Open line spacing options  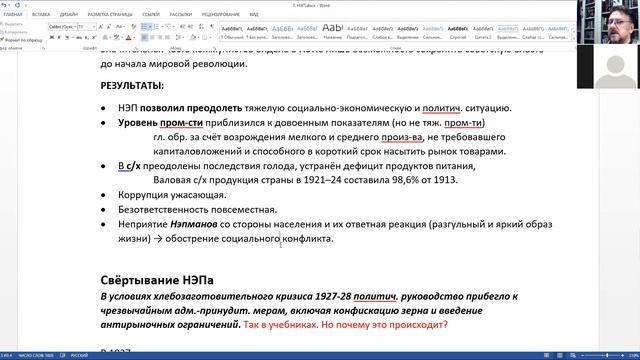pyautogui.click(x=179, y=37)
